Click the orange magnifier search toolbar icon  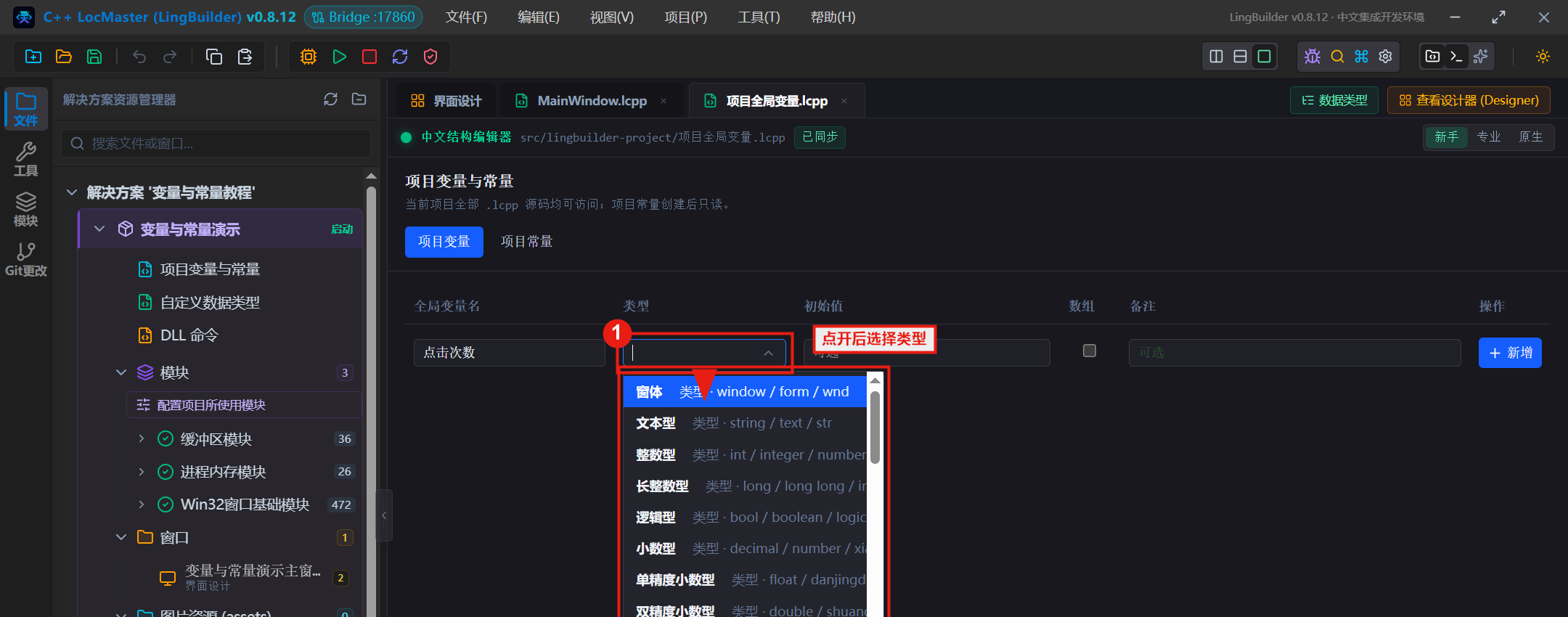pos(1337,57)
